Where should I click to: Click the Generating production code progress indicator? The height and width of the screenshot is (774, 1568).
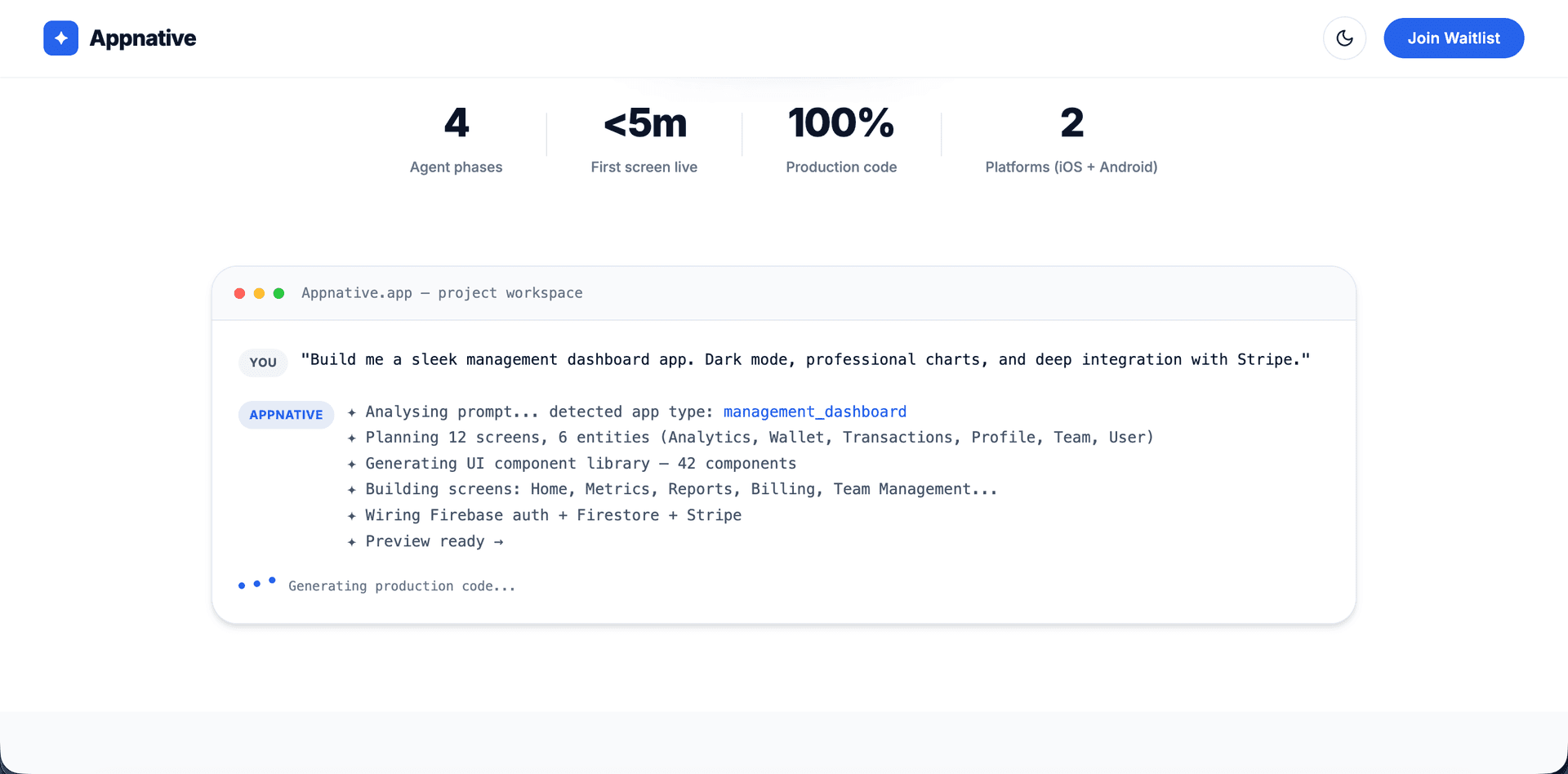(x=402, y=585)
